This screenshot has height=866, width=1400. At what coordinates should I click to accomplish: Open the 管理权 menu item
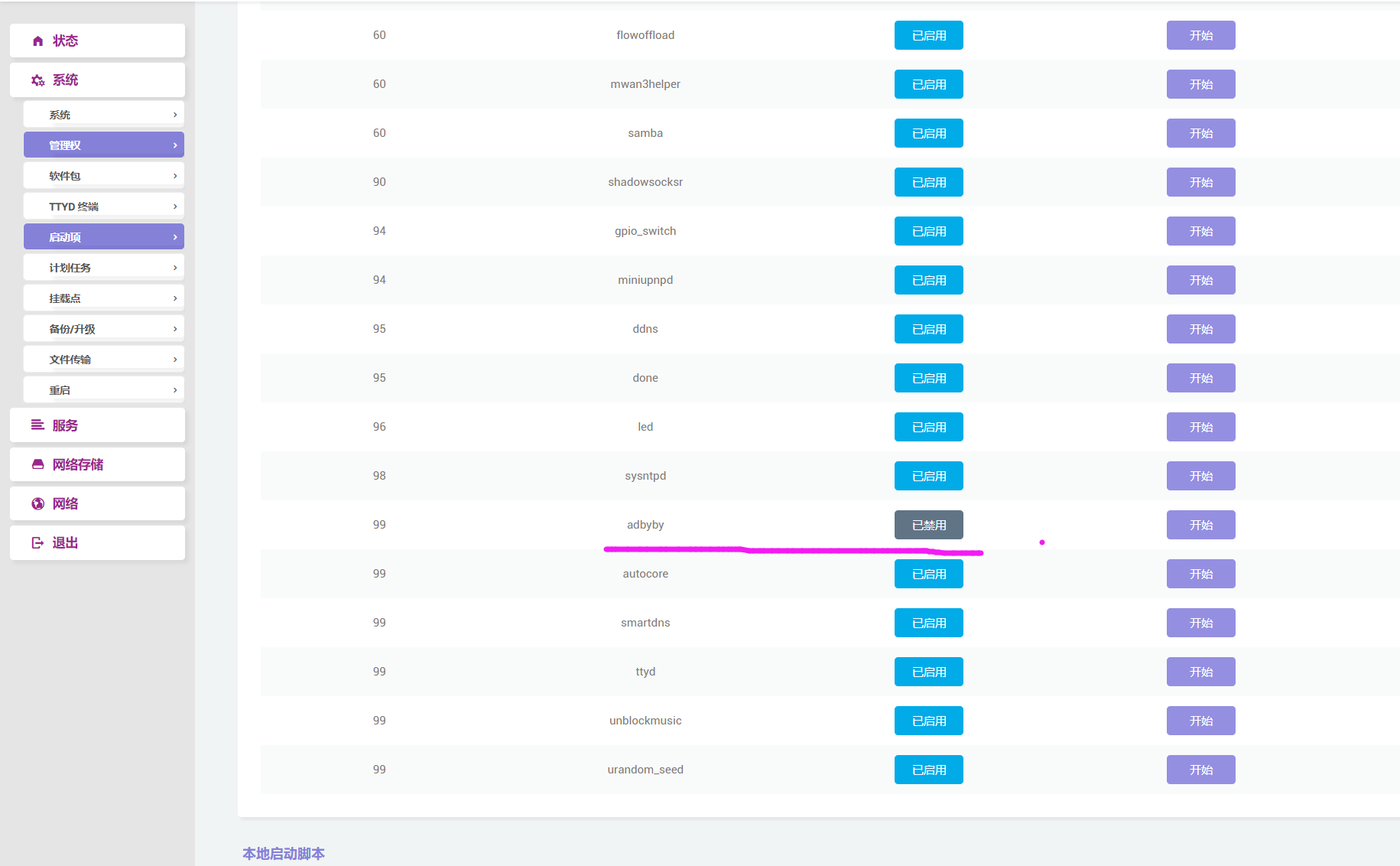pyautogui.click(x=103, y=144)
